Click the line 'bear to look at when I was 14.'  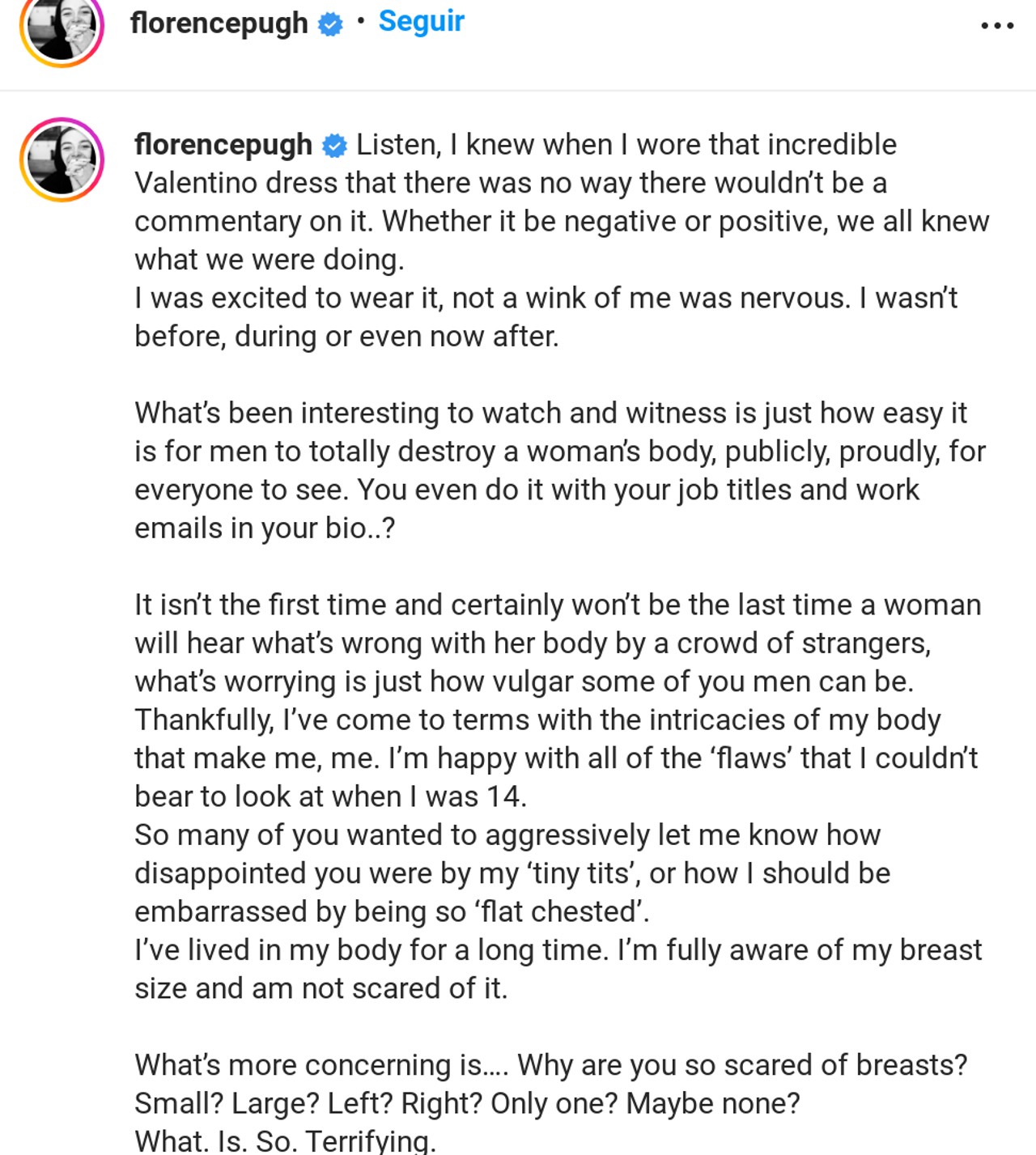click(x=330, y=796)
